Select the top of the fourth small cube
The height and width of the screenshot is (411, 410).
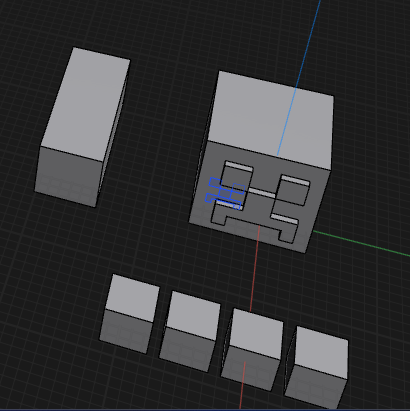[x=321, y=352]
